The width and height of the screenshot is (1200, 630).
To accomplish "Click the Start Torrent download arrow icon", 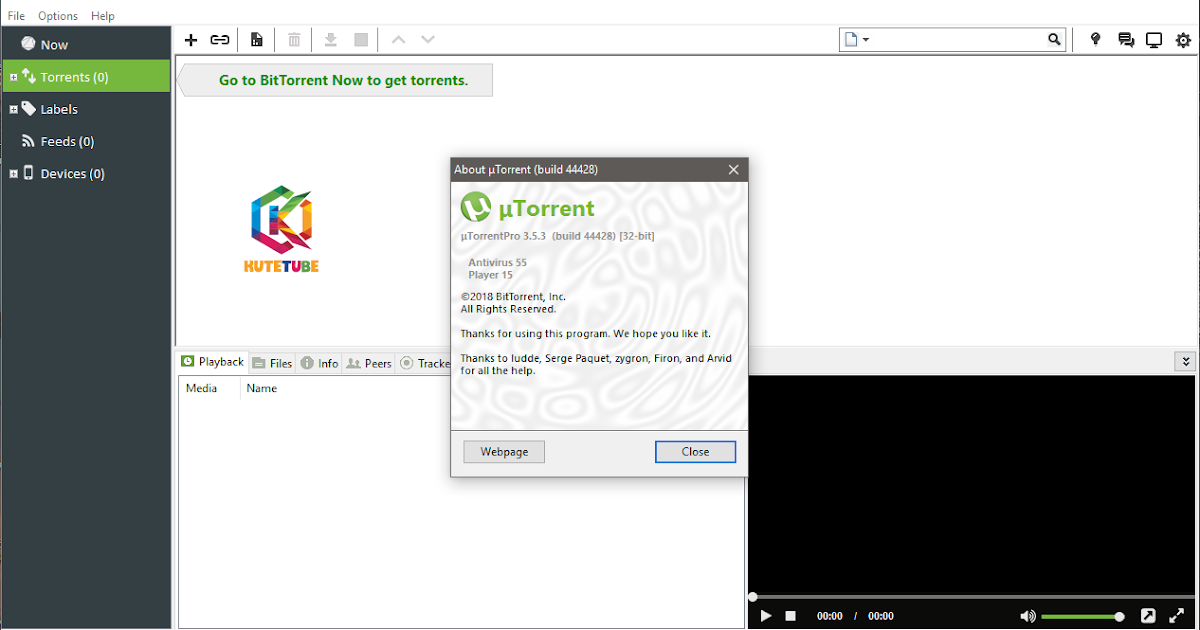I will click(x=331, y=40).
